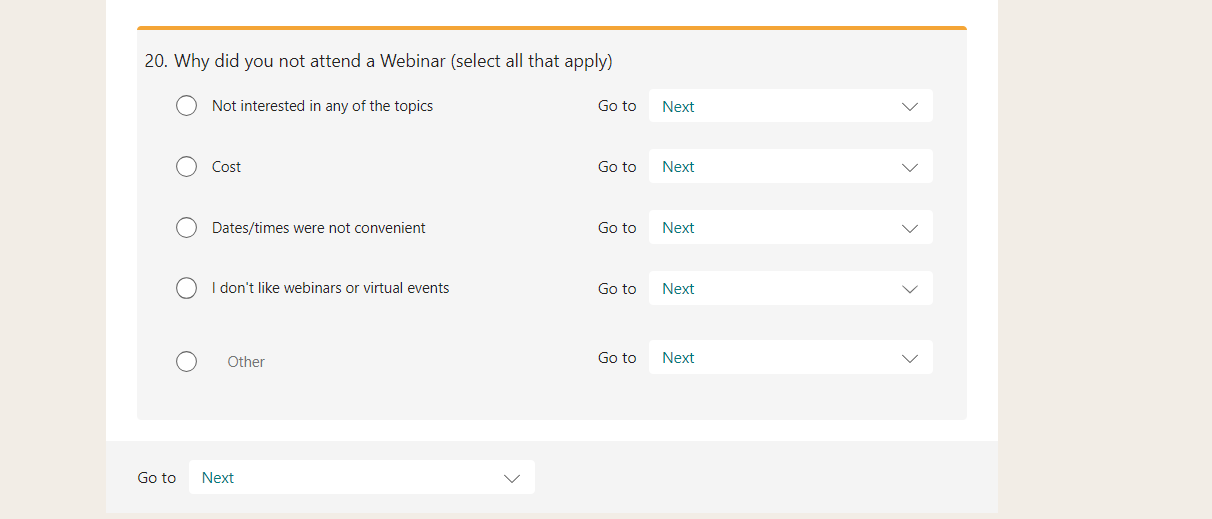Click the chevron in the bottom Go to dropdown
The height and width of the screenshot is (519, 1212).
(x=512, y=478)
